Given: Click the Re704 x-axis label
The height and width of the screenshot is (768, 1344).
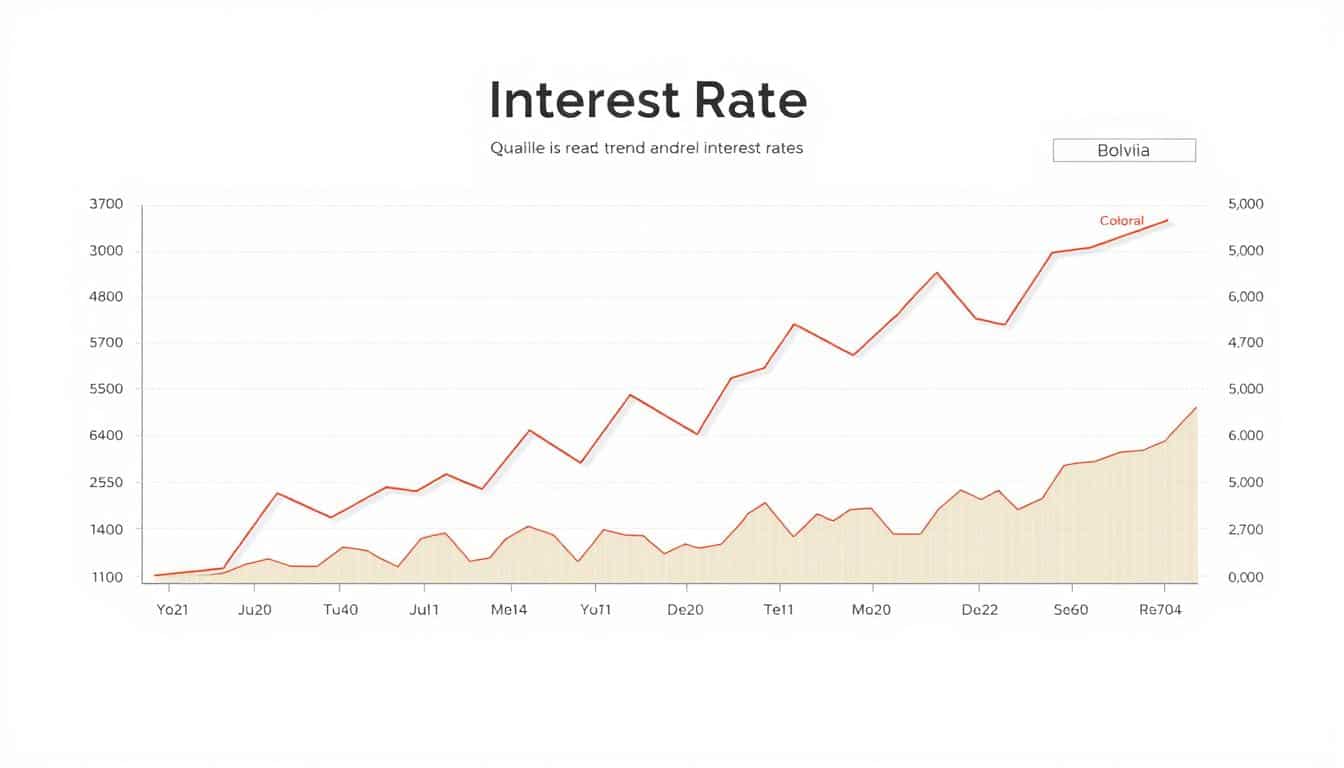Looking at the screenshot, I should pyautogui.click(x=1160, y=609).
